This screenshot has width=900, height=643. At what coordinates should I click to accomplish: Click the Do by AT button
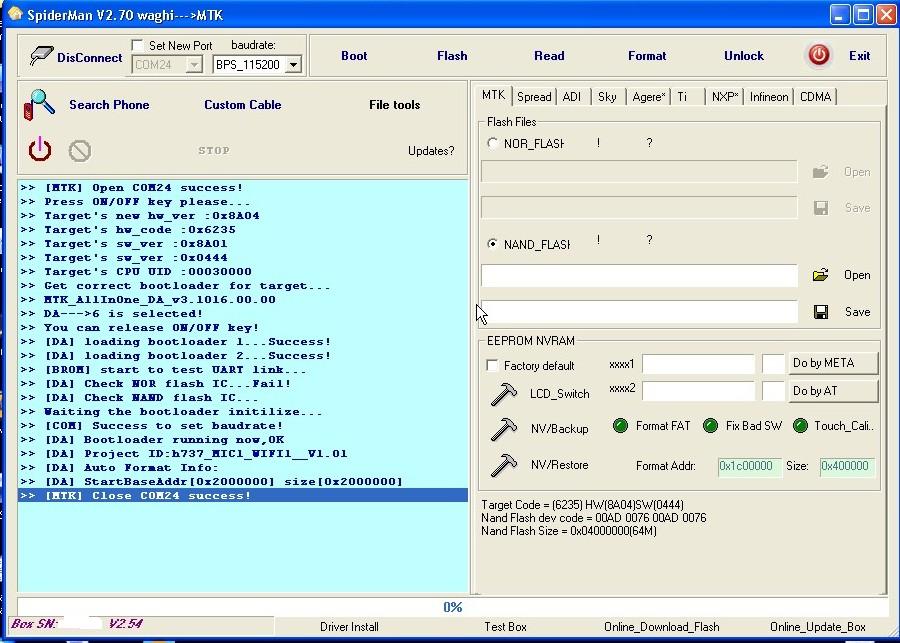[833, 391]
